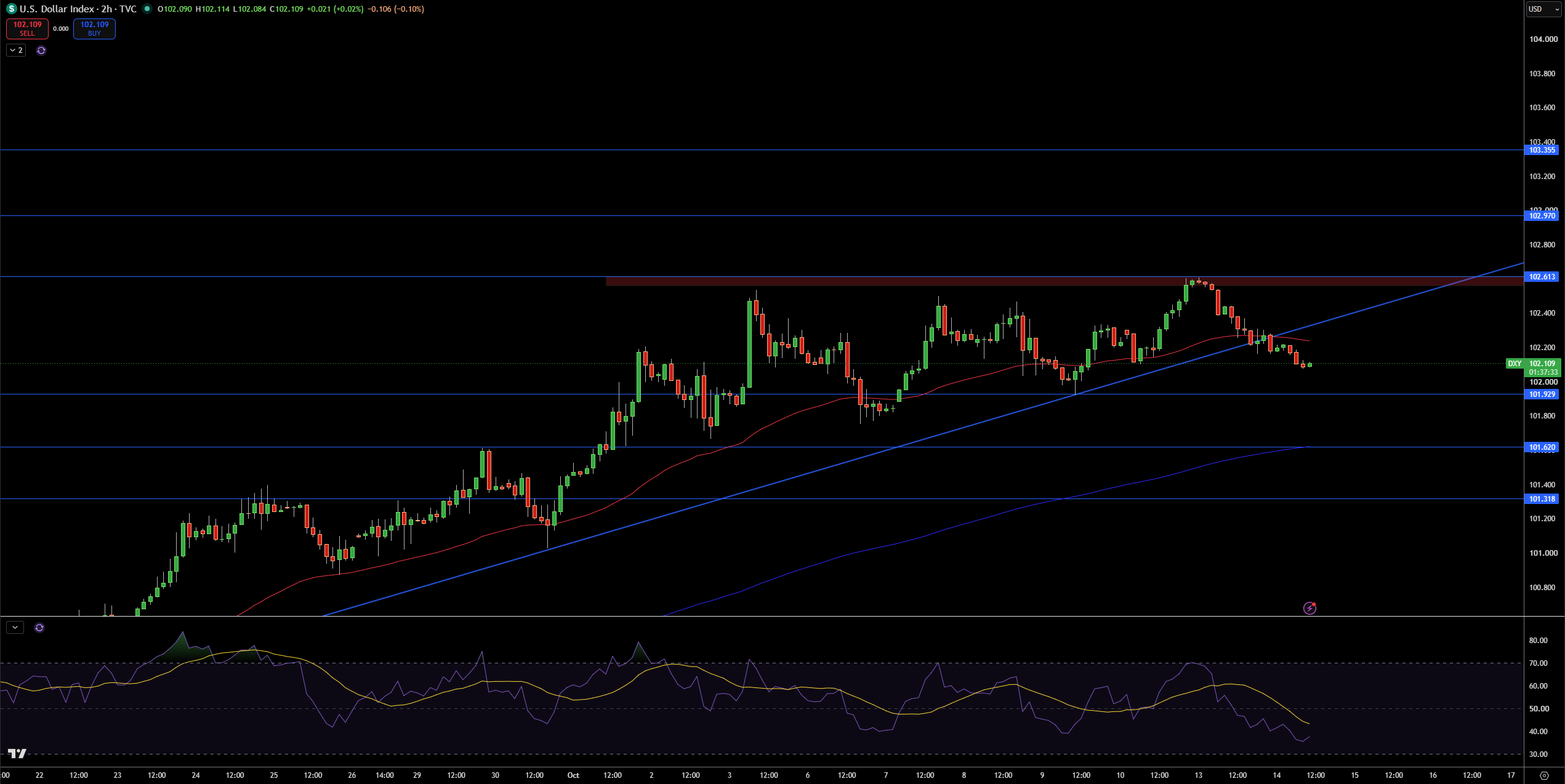This screenshot has width=1565, height=784.
Task: Select the 103.355 horizontal line price label
Action: [1542, 150]
